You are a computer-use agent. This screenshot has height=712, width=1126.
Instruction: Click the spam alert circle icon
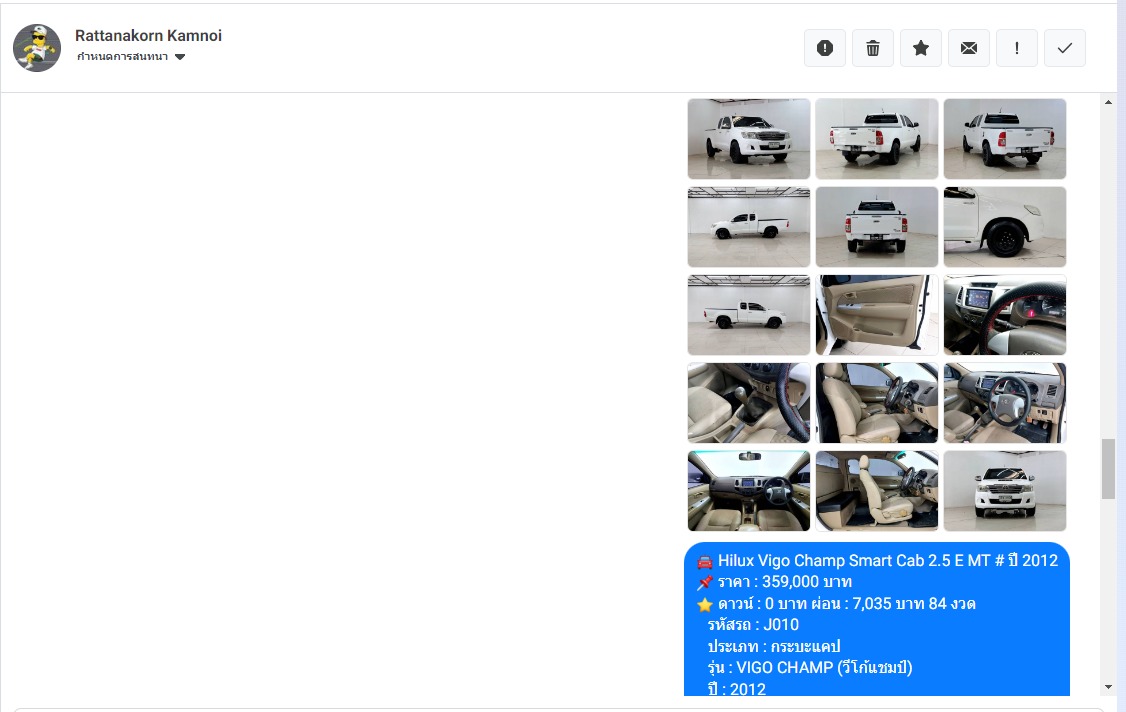coord(824,48)
